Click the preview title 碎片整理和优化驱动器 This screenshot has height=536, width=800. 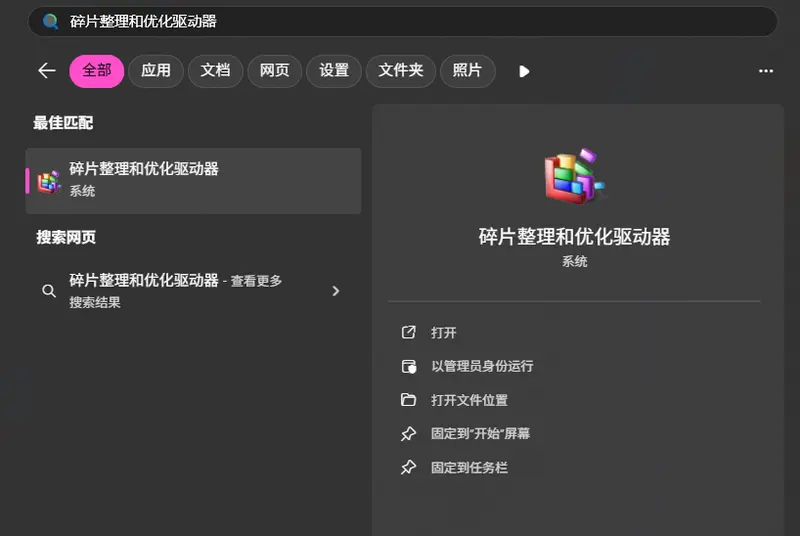click(574, 237)
